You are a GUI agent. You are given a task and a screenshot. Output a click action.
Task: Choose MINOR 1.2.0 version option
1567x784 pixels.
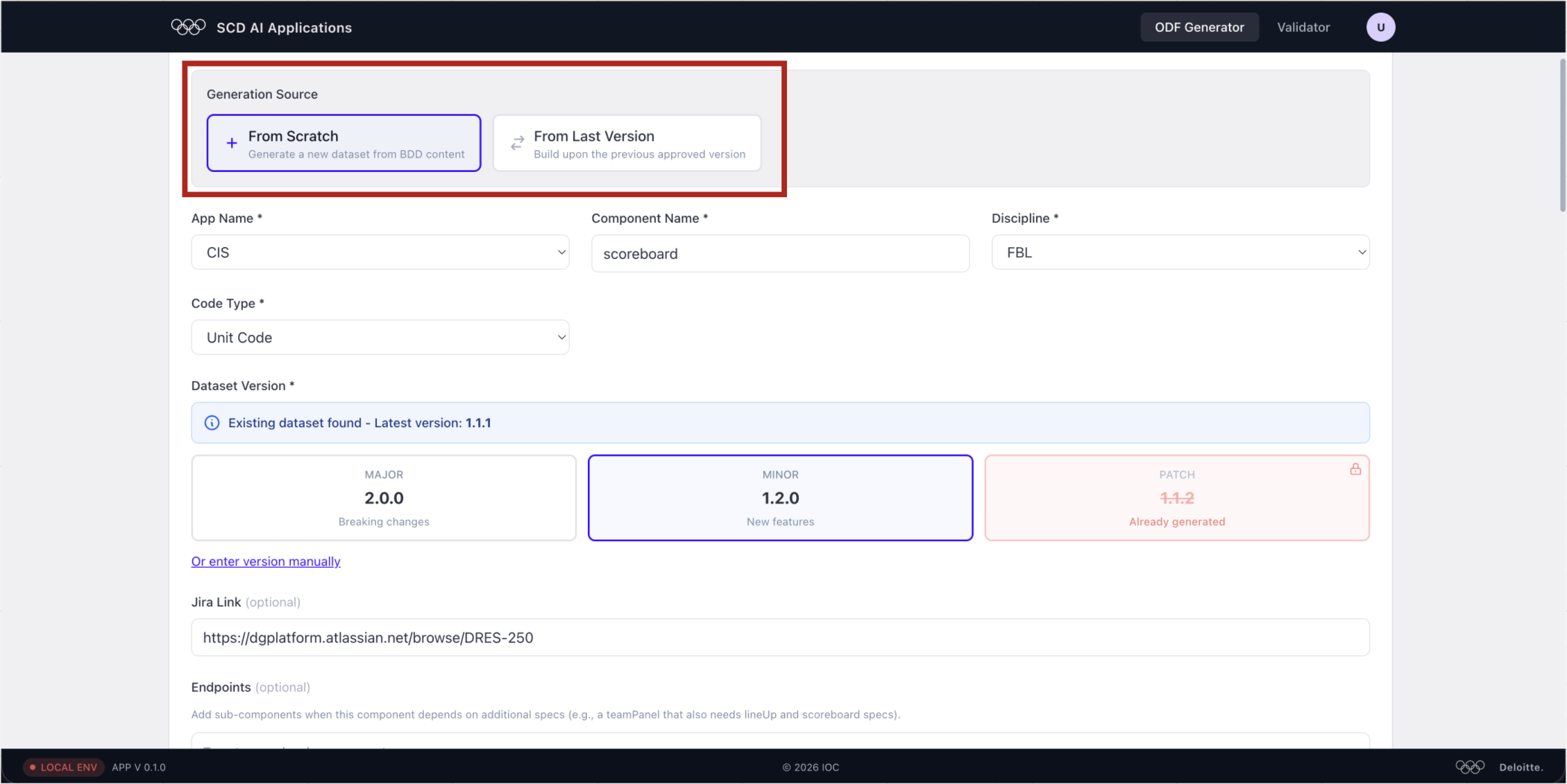pos(780,497)
